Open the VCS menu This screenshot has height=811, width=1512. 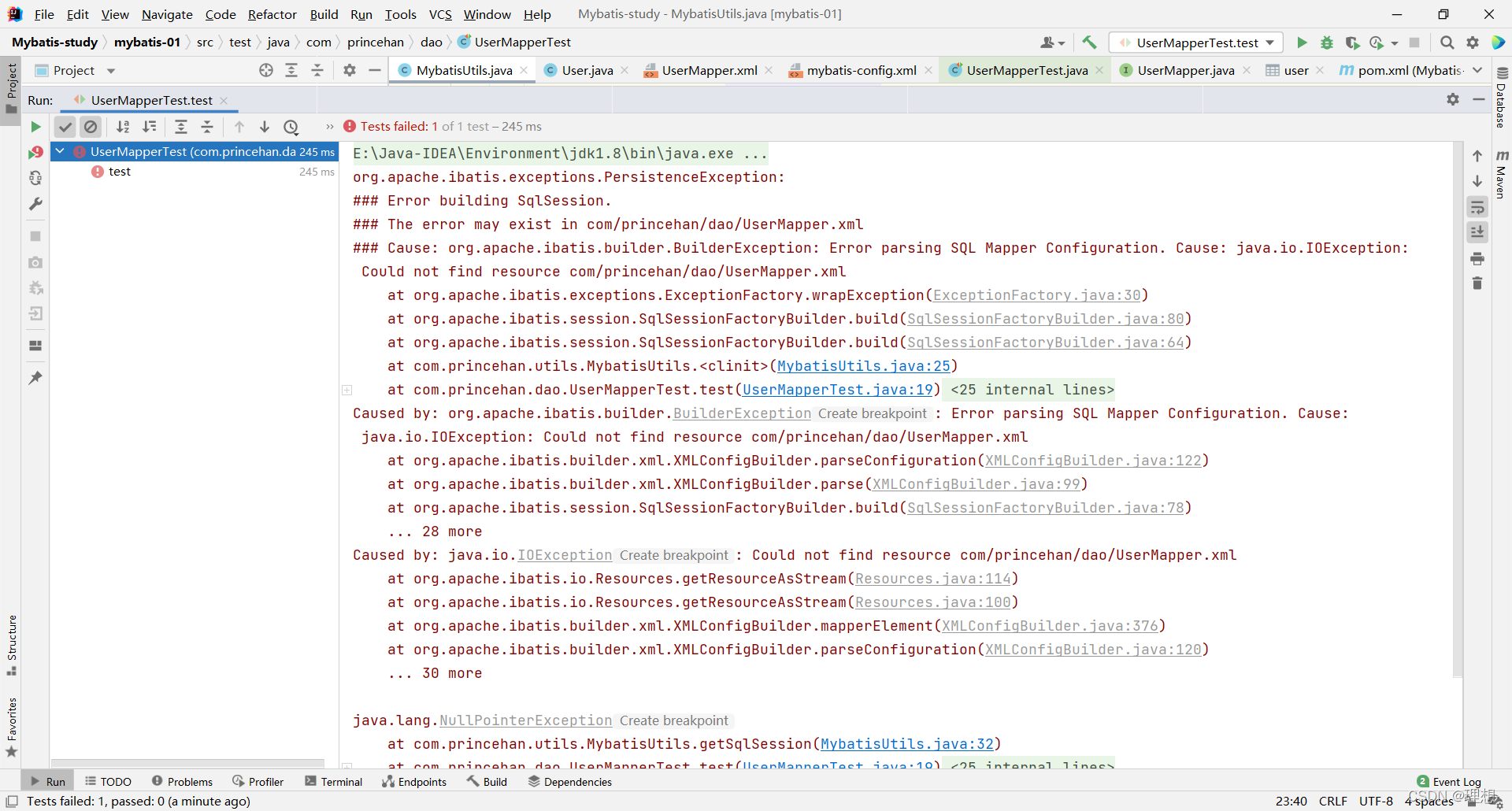pos(440,14)
